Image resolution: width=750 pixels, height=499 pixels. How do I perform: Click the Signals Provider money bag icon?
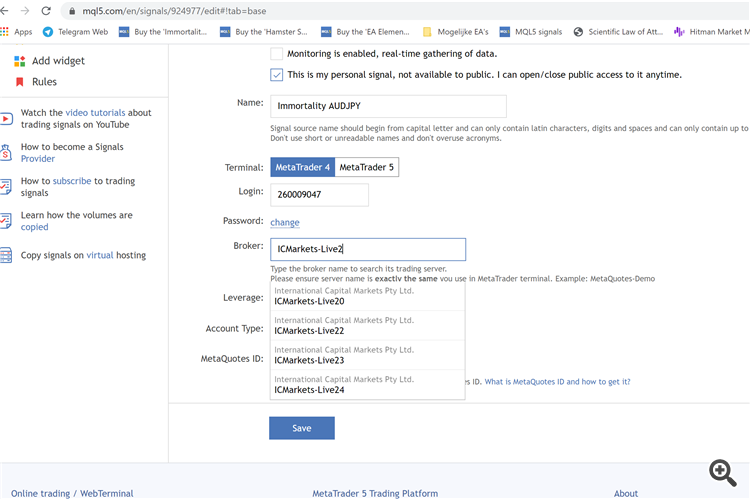click(x=6, y=153)
